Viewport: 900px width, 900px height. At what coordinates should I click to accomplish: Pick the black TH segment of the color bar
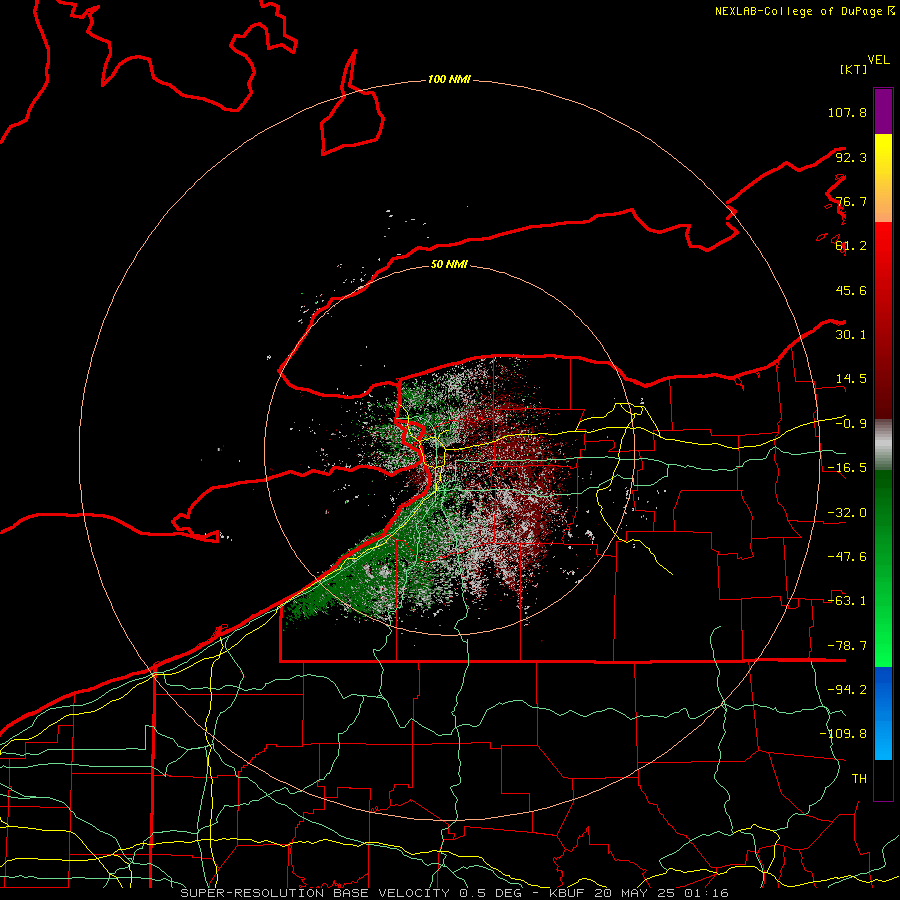(x=883, y=779)
